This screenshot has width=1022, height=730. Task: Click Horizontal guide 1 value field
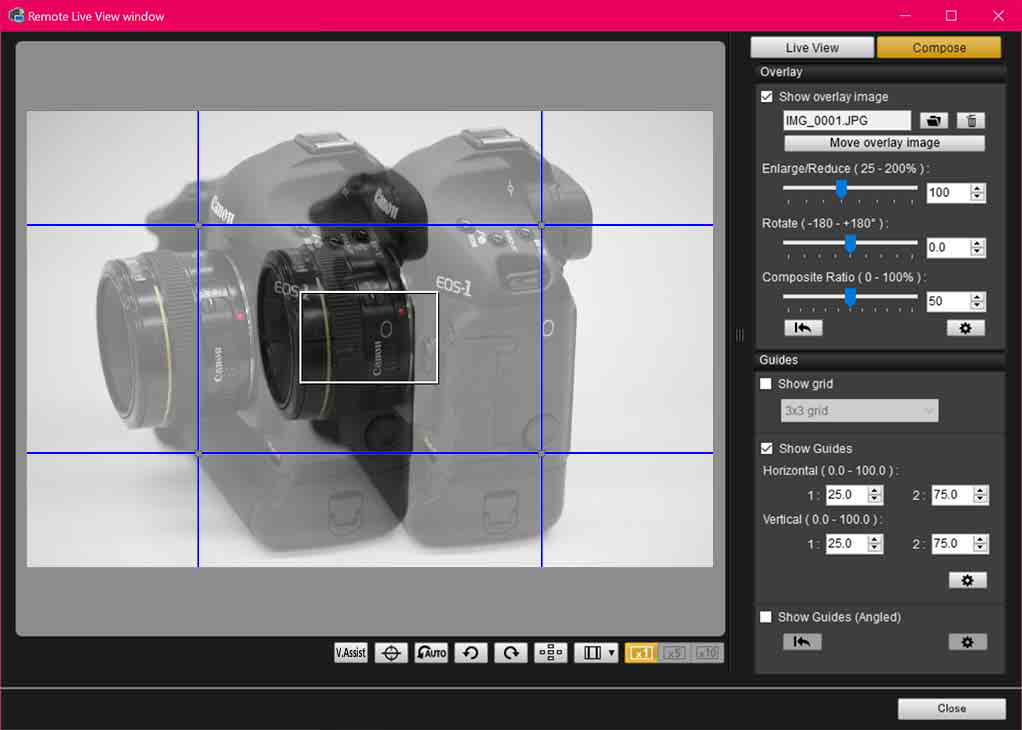pyautogui.click(x=846, y=495)
